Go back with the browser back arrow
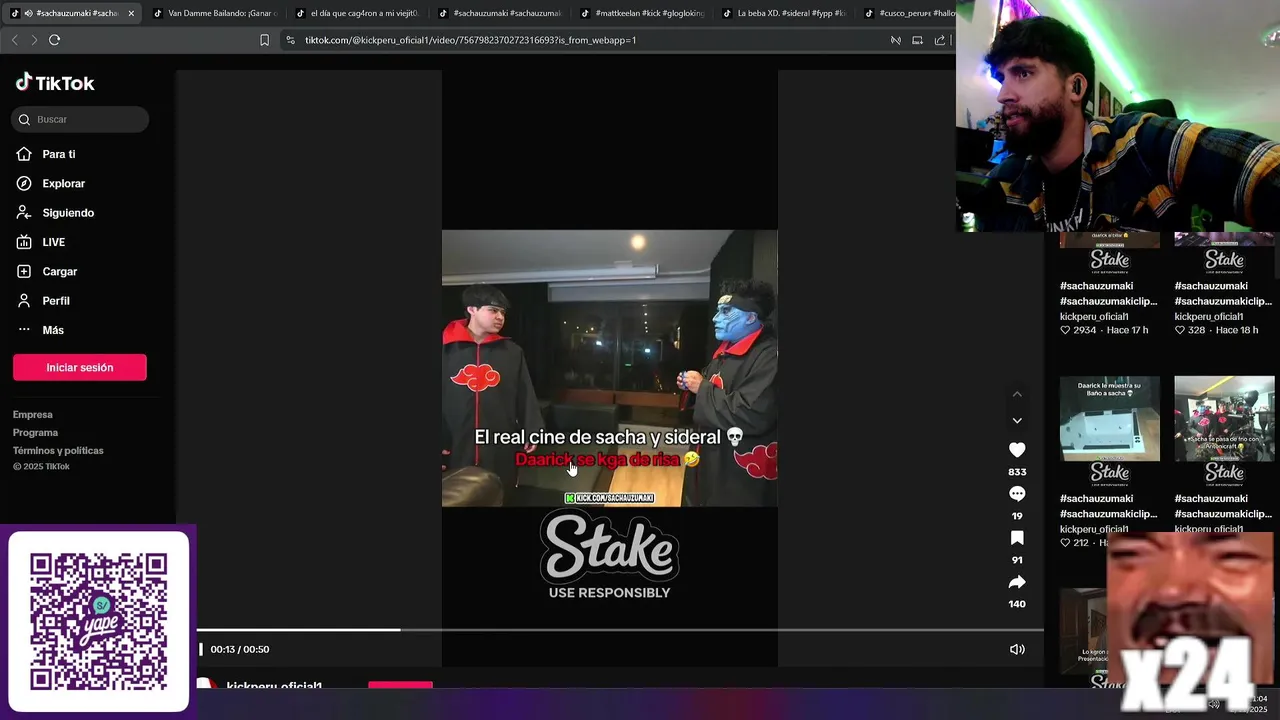This screenshot has width=1280, height=720. (x=14, y=40)
